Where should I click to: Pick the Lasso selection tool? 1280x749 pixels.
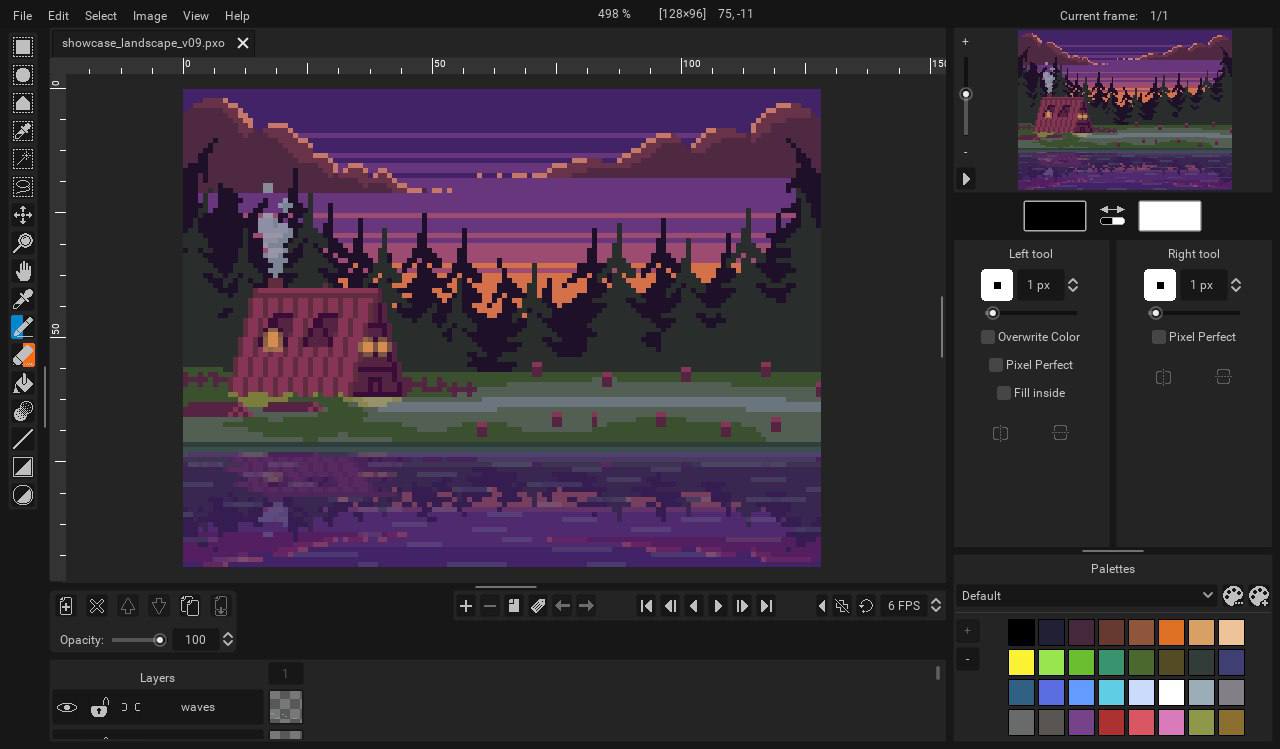pyautogui.click(x=23, y=187)
